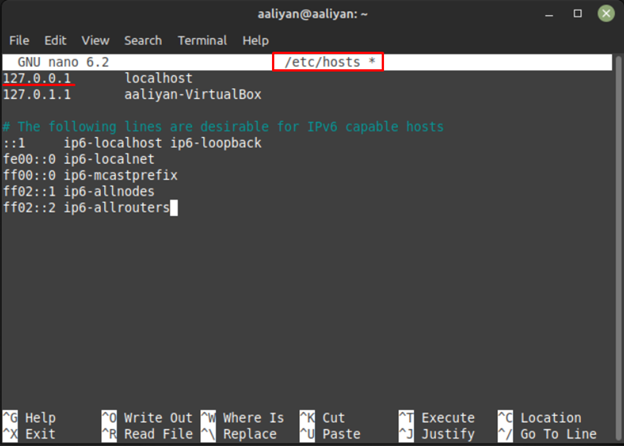Click the GNU nano 6.2 title text
Screen dimensions: 624x446
click(63, 62)
